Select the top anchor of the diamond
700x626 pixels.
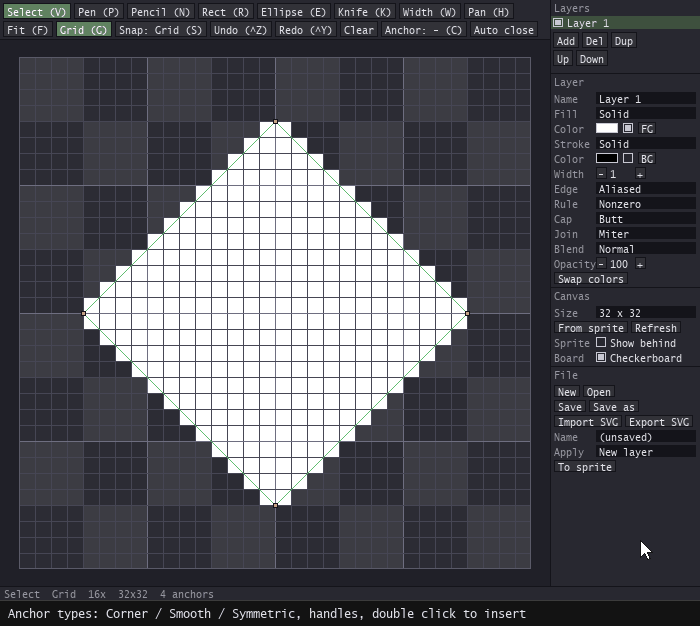[x=275, y=121]
